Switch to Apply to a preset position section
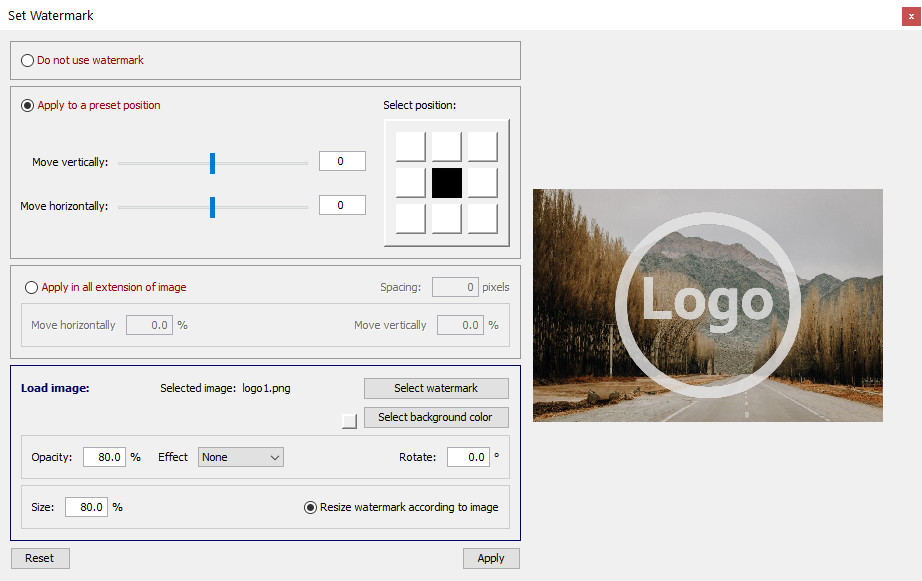922x581 pixels. coord(27,104)
